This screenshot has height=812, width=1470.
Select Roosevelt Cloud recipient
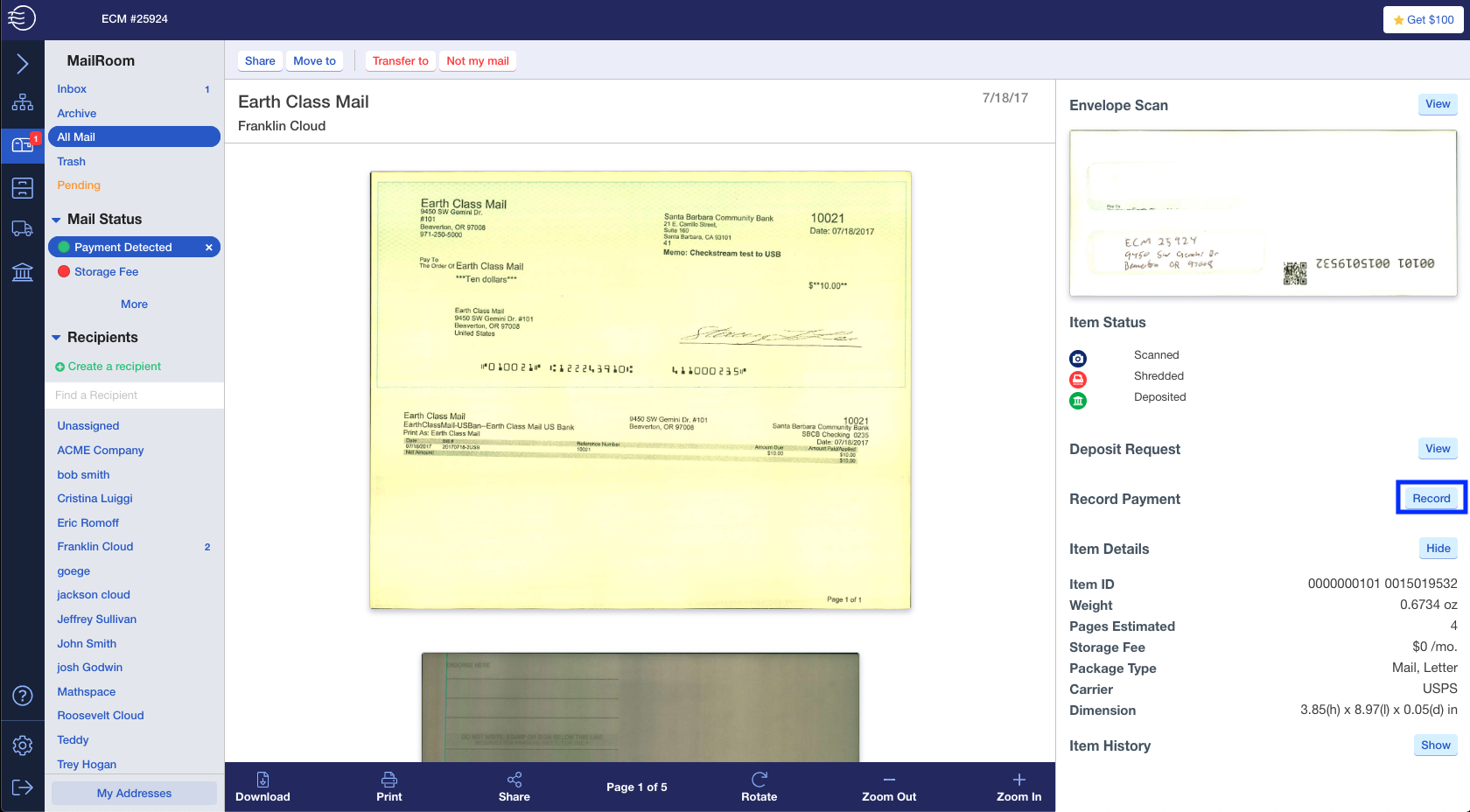pyautogui.click(x=101, y=716)
